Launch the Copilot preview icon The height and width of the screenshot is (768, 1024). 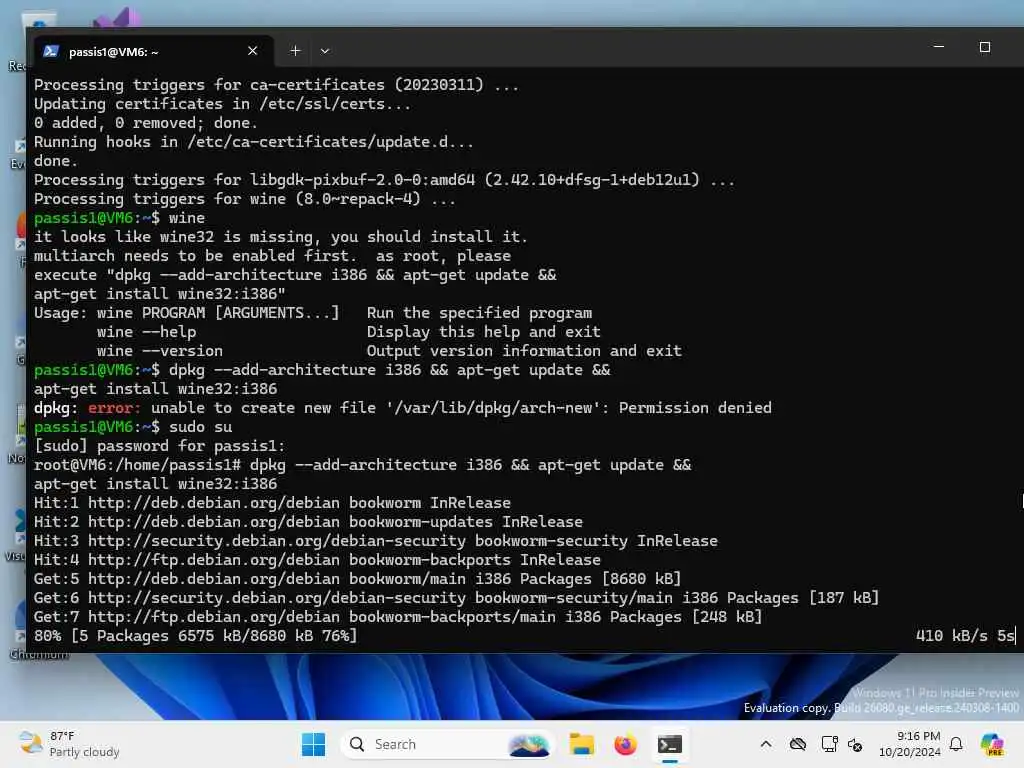point(992,744)
